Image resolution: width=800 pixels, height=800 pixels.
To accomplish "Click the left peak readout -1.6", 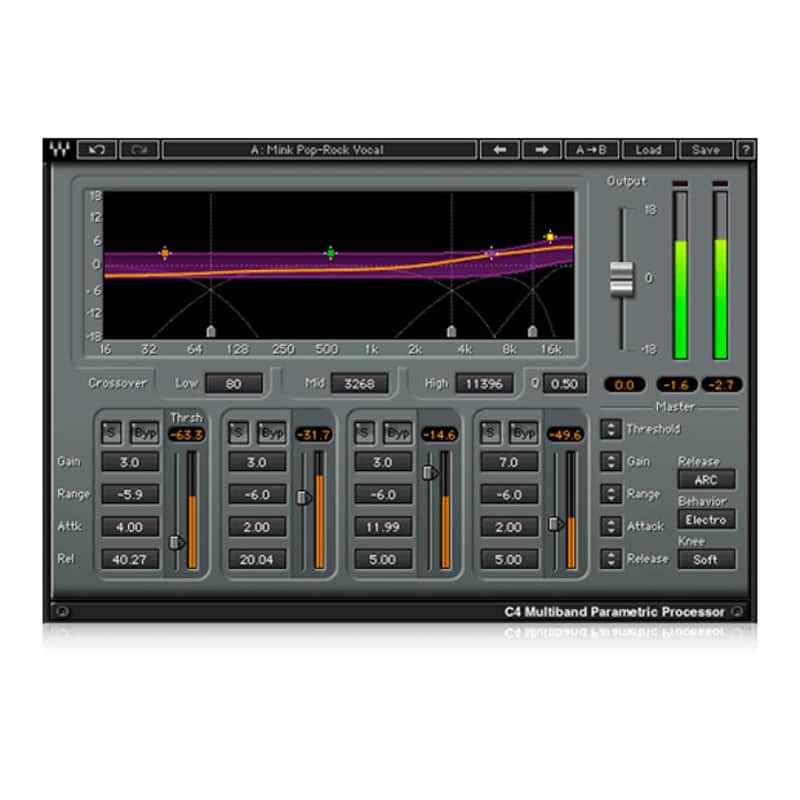I will (677, 385).
